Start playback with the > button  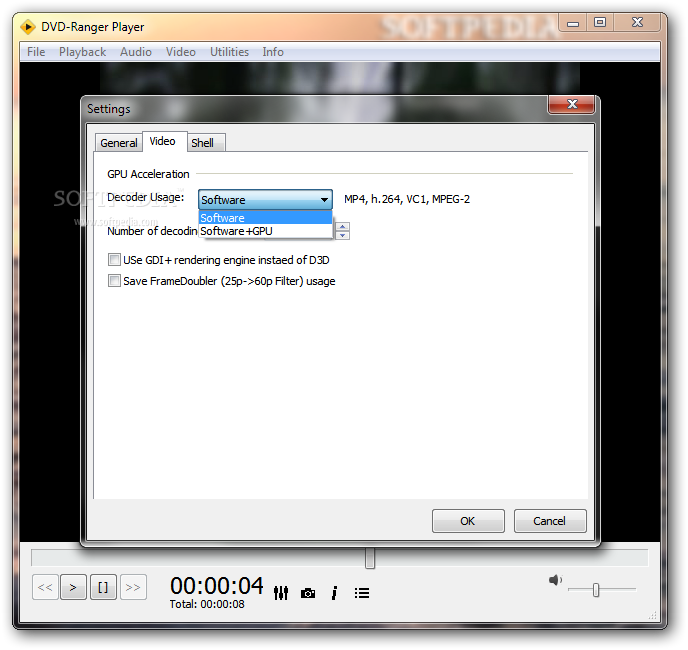tap(73, 587)
